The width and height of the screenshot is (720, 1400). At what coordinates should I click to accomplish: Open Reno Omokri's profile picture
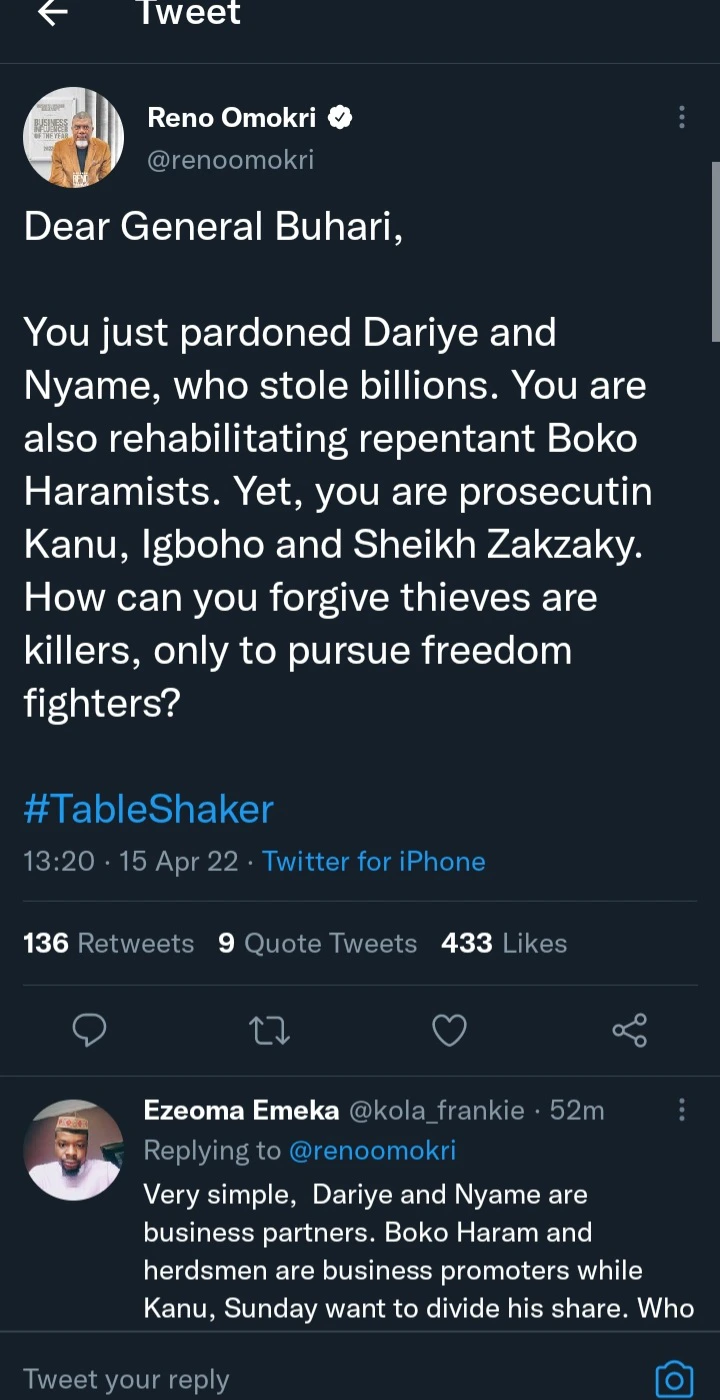tap(73, 138)
